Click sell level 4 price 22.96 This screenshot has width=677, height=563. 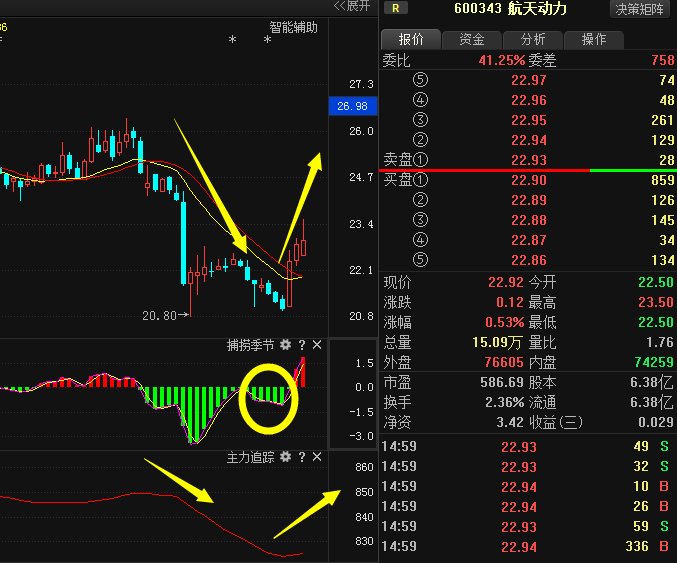[x=529, y=100]
